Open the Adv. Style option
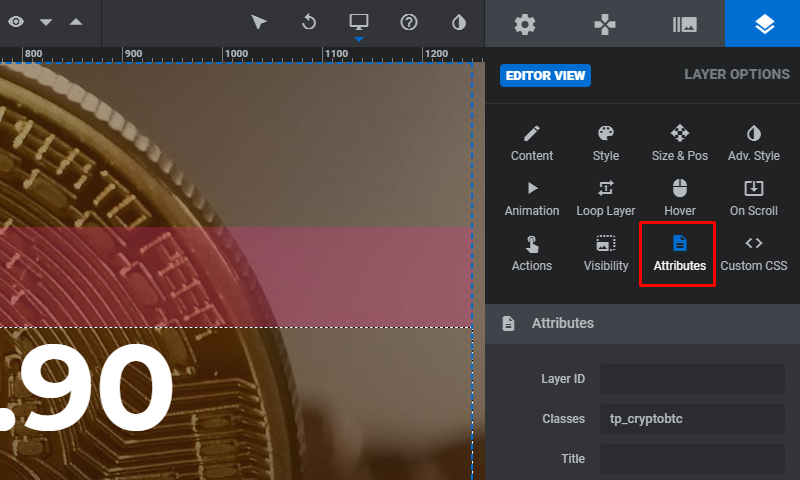Image resolution: width=800 pixels, height=480 pixels. click(x=754, y=143)
